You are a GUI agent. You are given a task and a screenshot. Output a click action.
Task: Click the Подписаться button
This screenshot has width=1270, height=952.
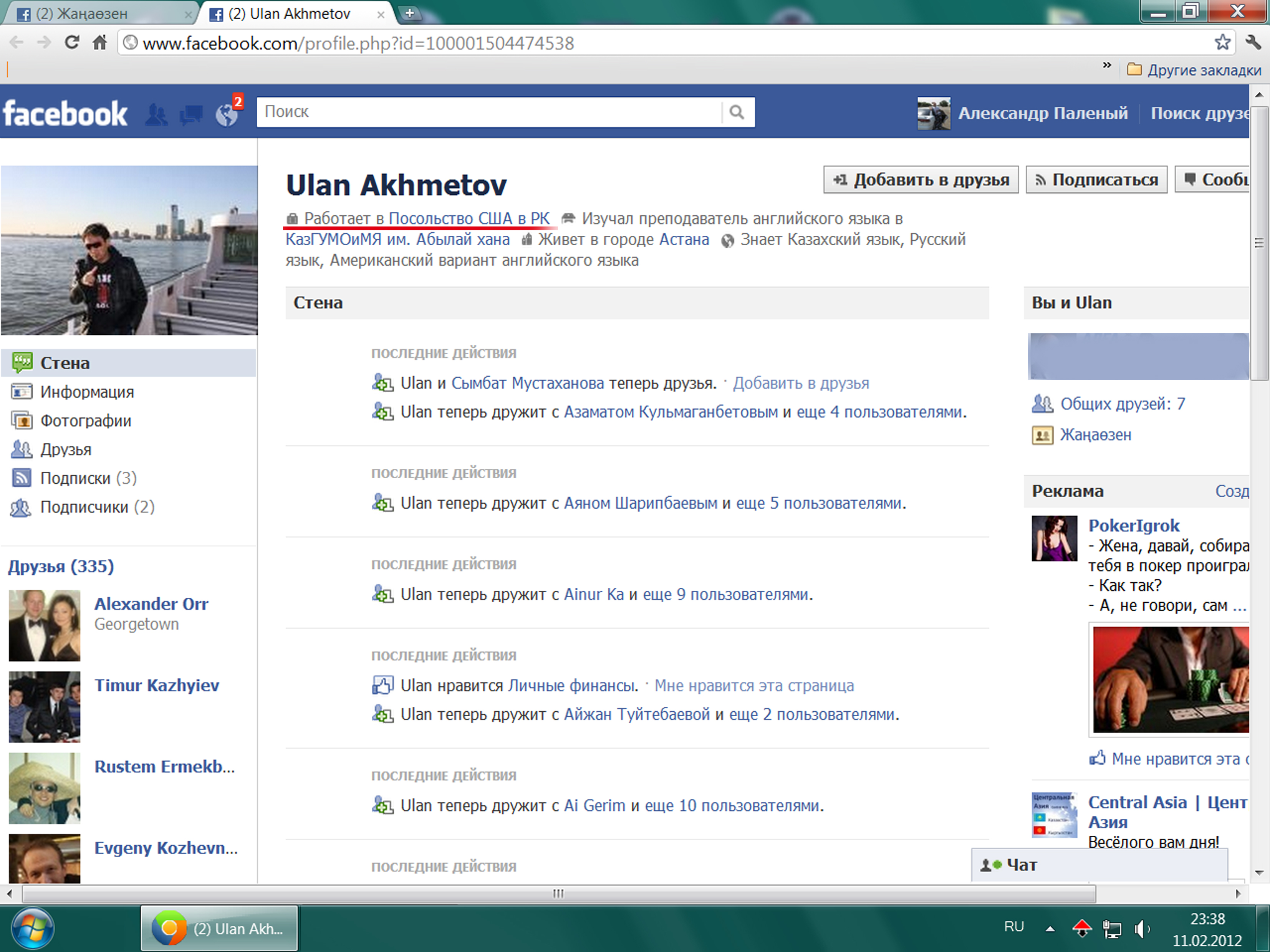coord(1097,180)
